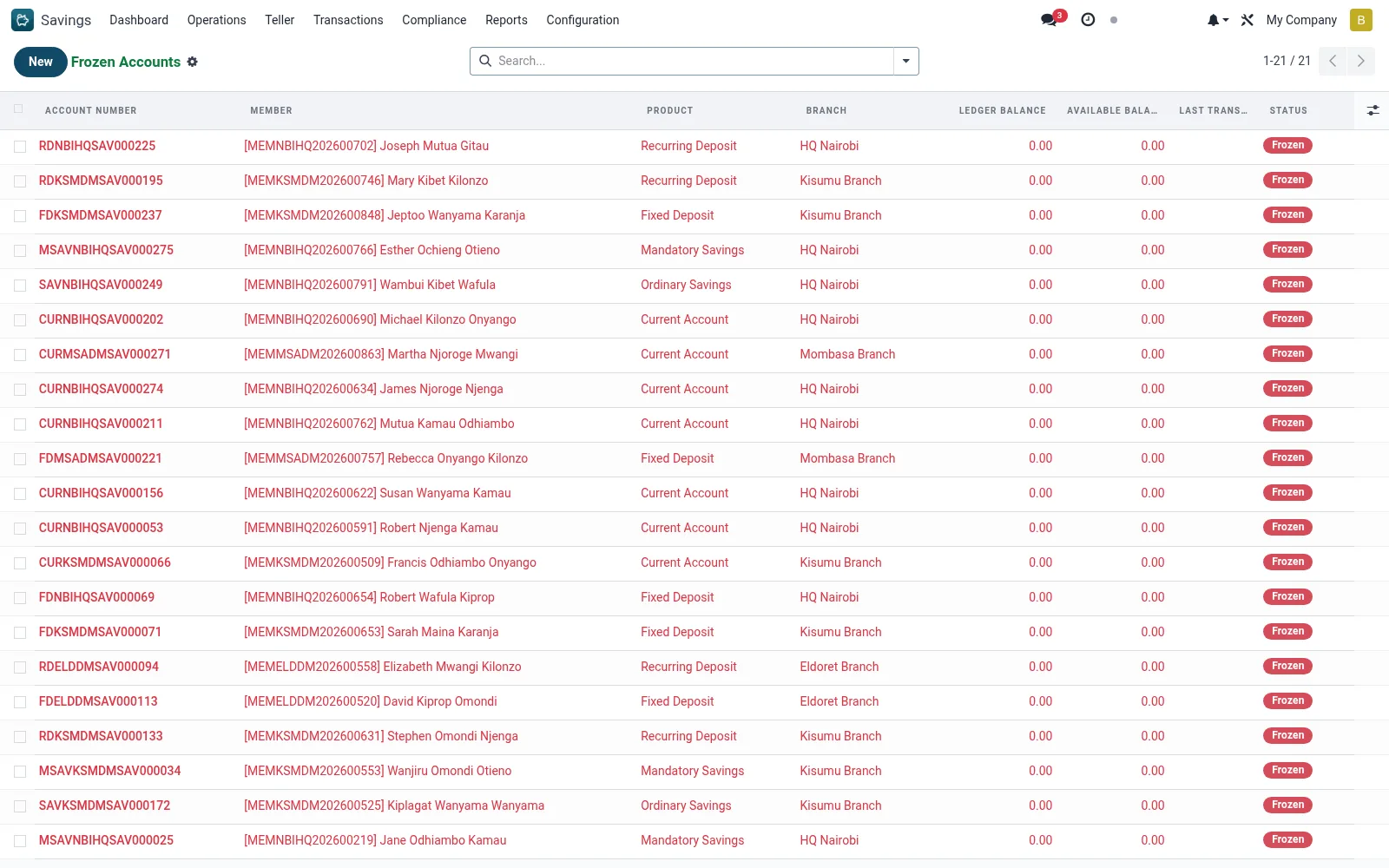Viewport: 1389px width, 868px height.
Task: Tick the checkbox for CURNBIHQSAV000202
Action: click(x=20, y=320)
